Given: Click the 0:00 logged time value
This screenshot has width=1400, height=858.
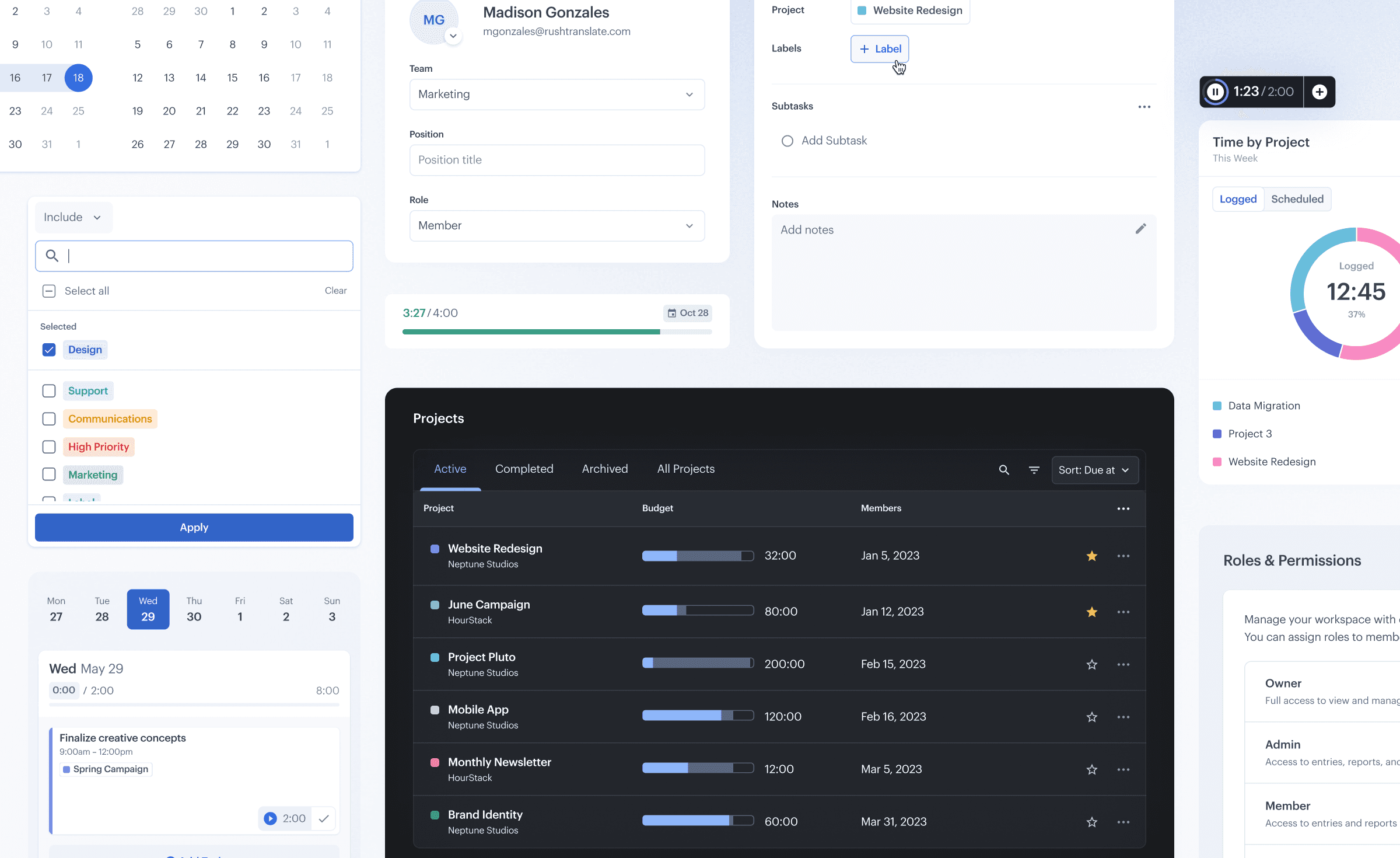Looking at the screenshot, I should pyautogui.click(x=64, y=690).
